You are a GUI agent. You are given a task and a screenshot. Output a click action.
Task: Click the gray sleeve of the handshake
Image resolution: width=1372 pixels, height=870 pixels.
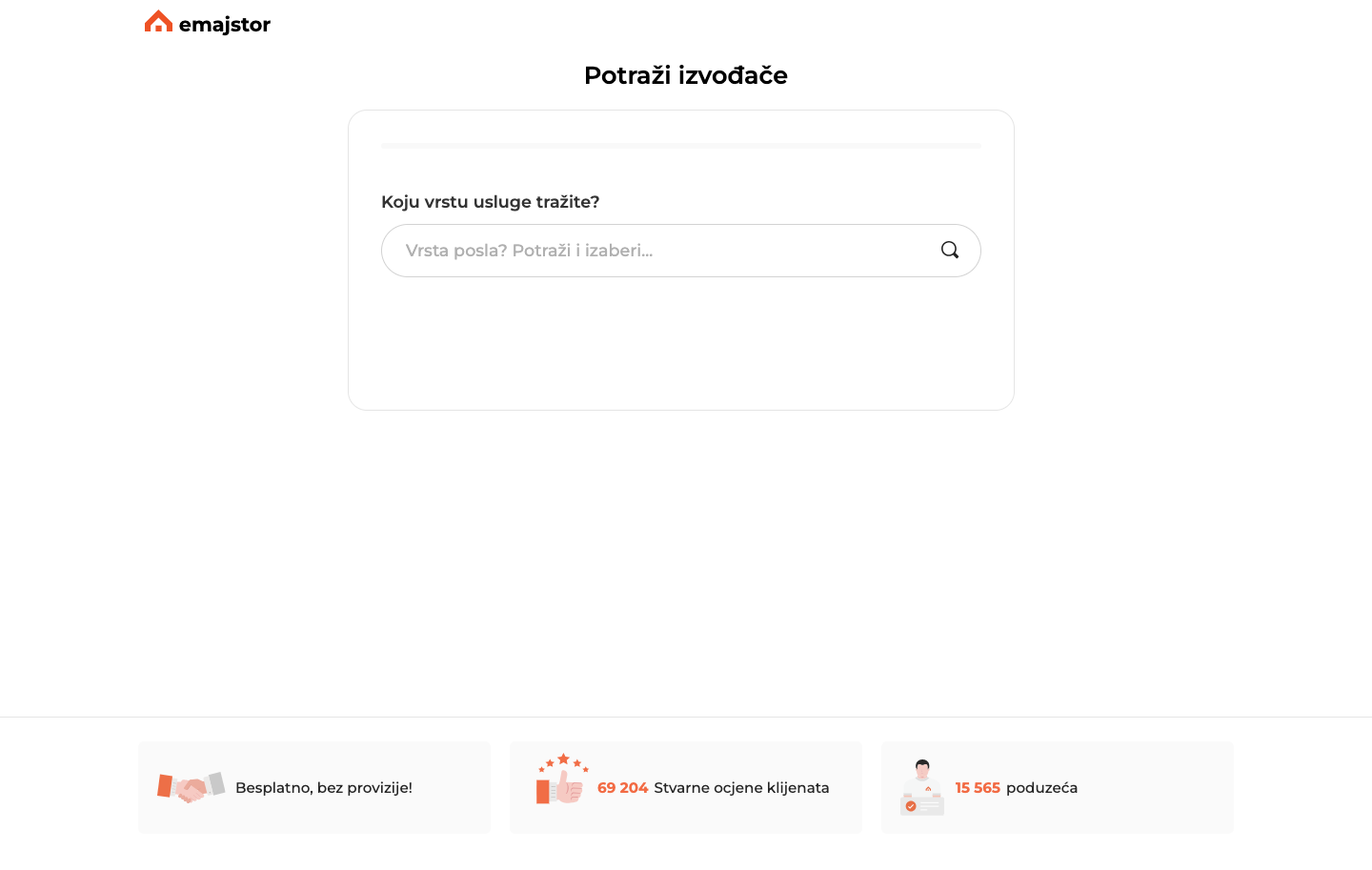coord(216,783)
